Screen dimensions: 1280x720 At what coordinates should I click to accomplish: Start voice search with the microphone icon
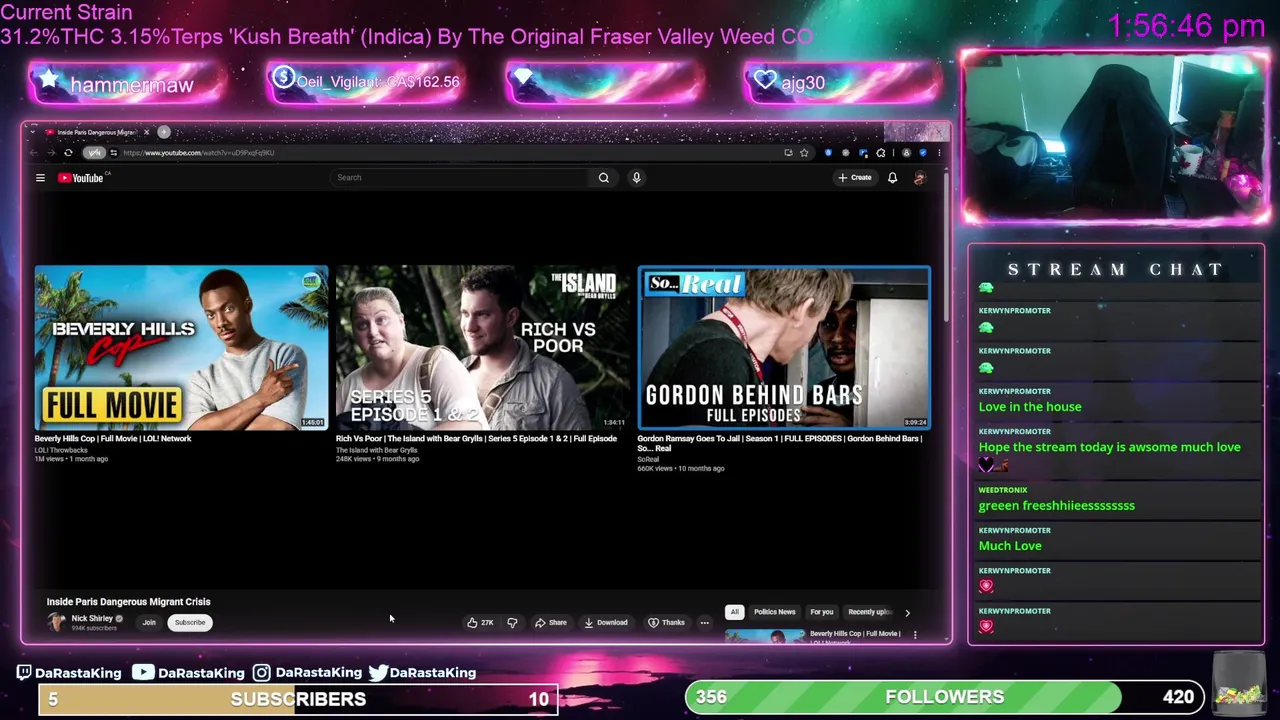pyautogui.click(x=636, y=178)
